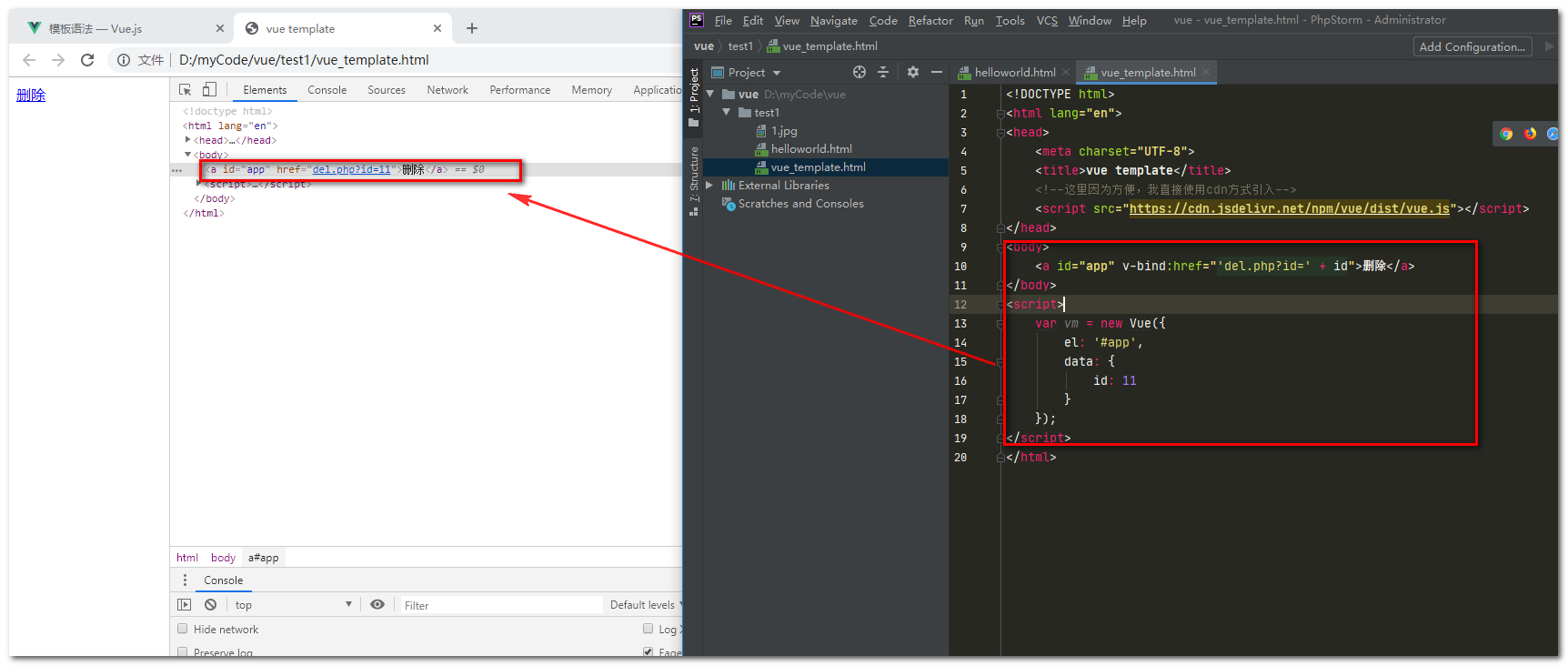
Task: Toggle the Log XMLHttpRequests checkbox
Action: [x=648, y=629]
